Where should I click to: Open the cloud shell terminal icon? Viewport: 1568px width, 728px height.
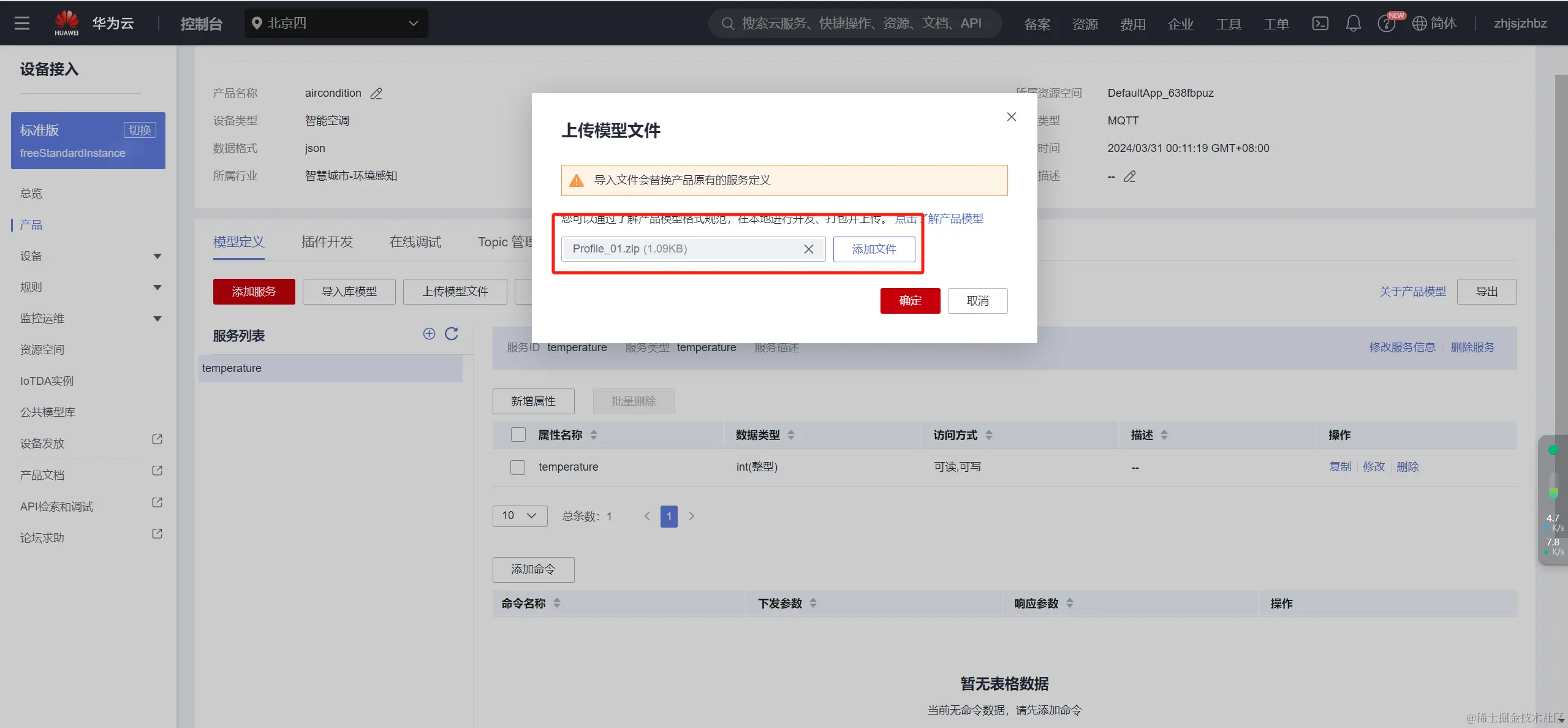click(x=1320, y=23)
